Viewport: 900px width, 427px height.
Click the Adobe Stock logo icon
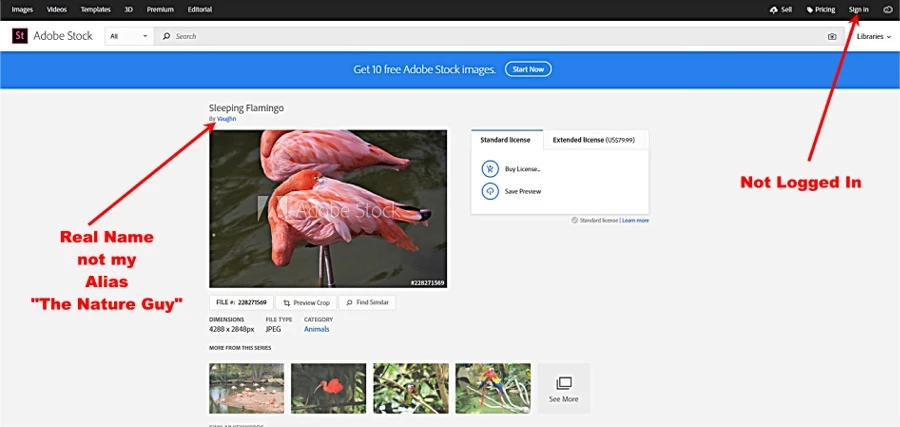coord(20,36)
